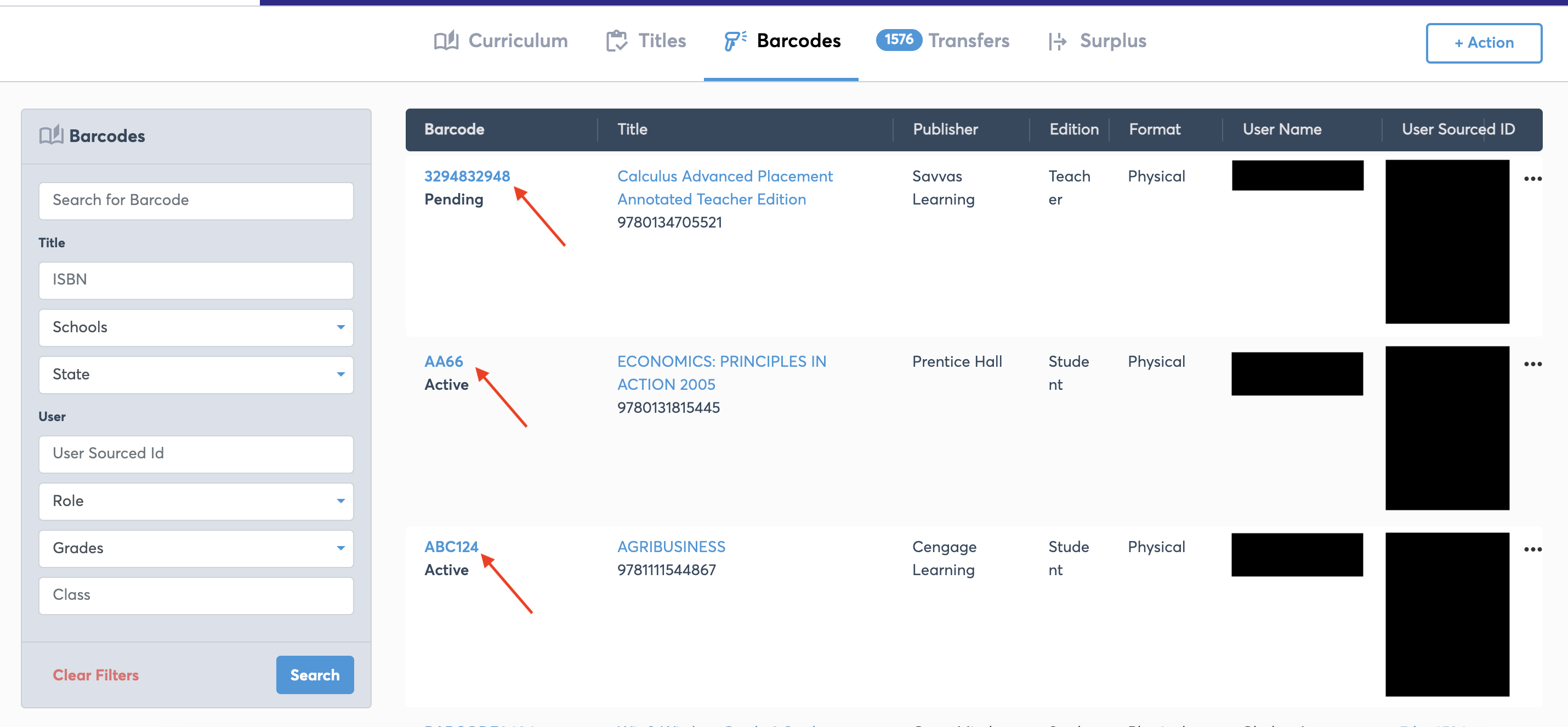Click the + Action button

point(1484,43)
